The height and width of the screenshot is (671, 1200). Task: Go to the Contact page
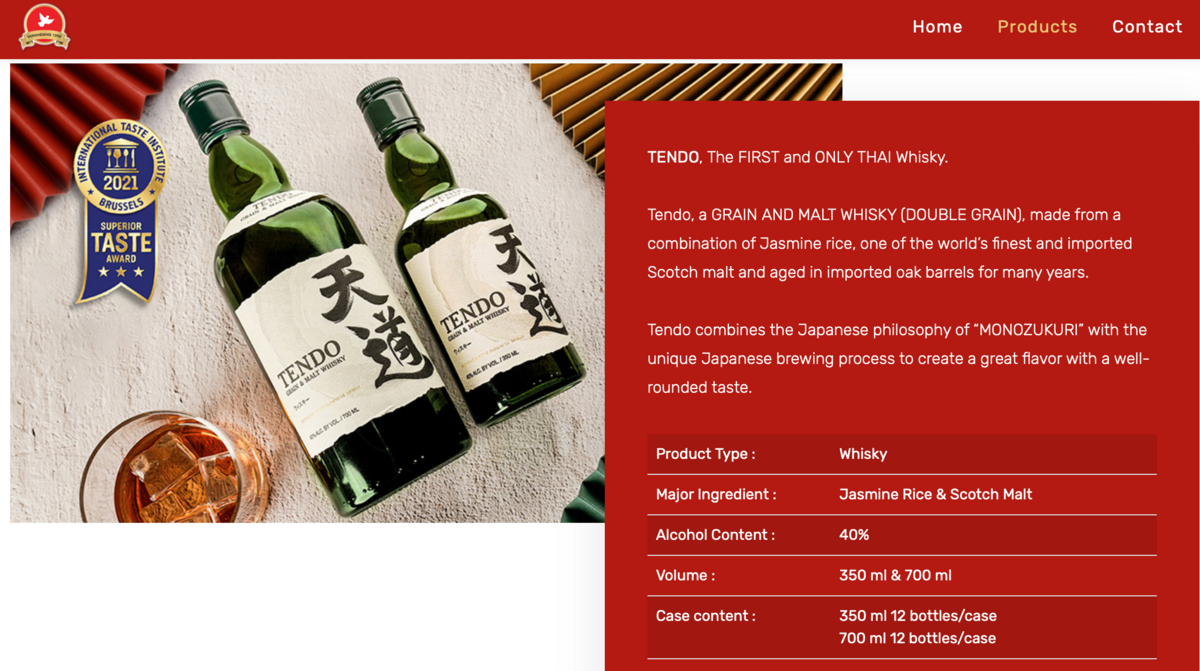[x=1147, y=27]
